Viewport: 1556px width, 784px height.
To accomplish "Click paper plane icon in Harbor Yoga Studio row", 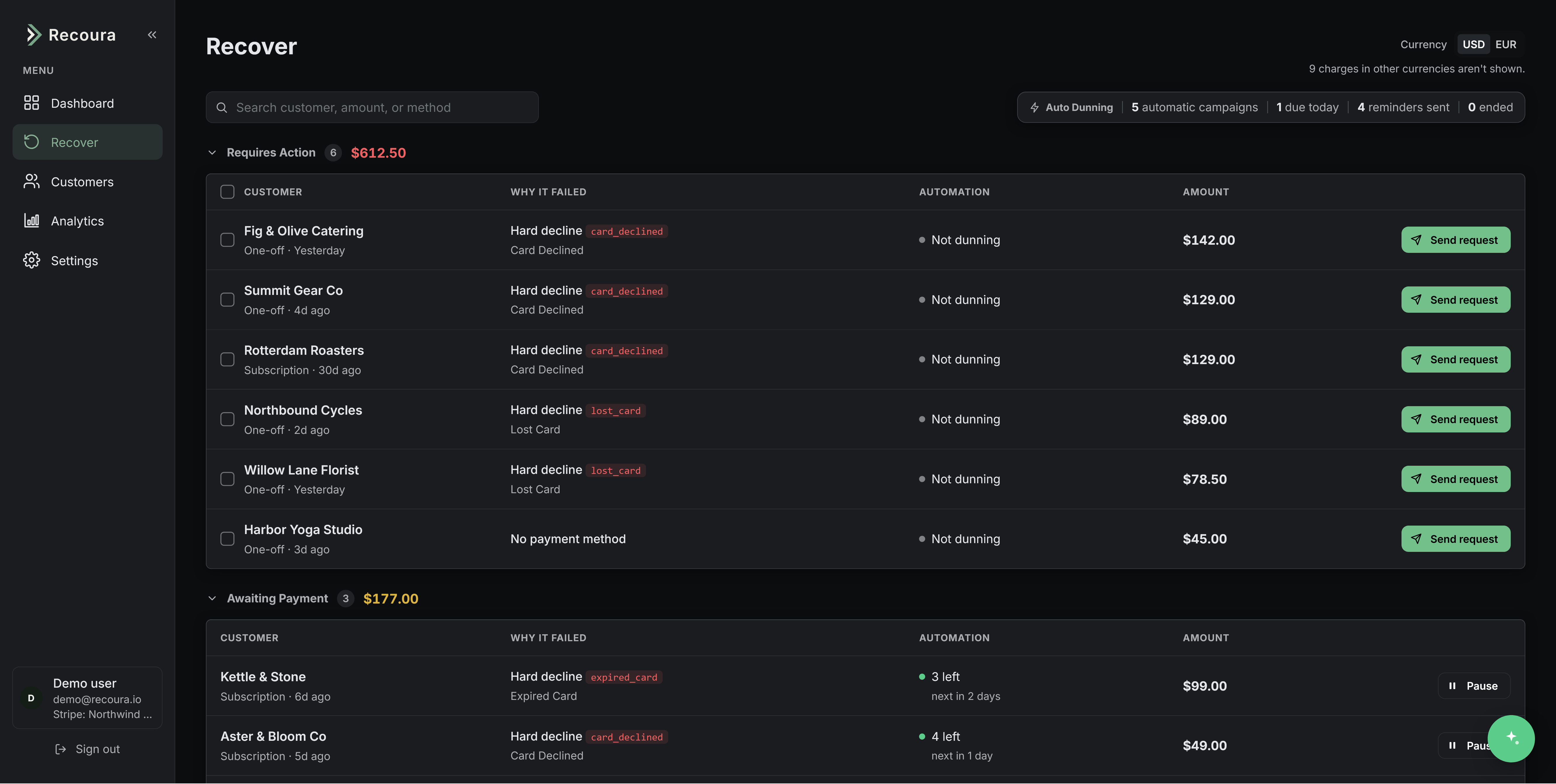I will (x=1416, y=539).
